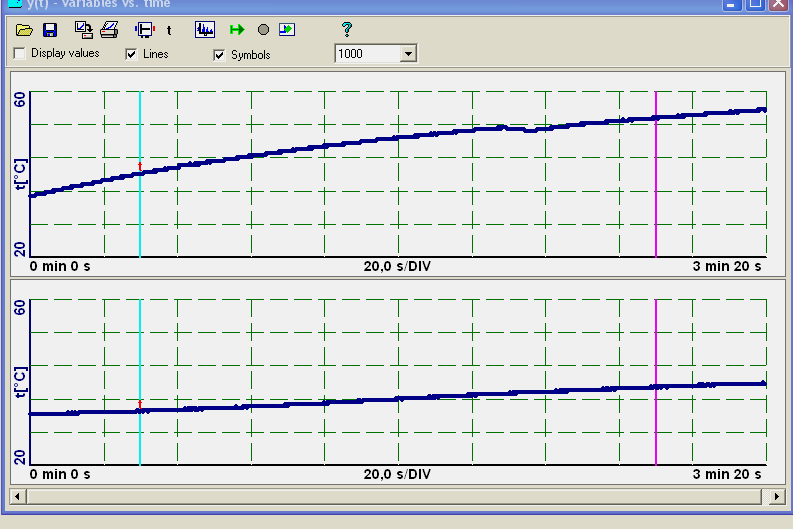Select the cyan cursor line in upper graph
793x529 pixels.
140,174
